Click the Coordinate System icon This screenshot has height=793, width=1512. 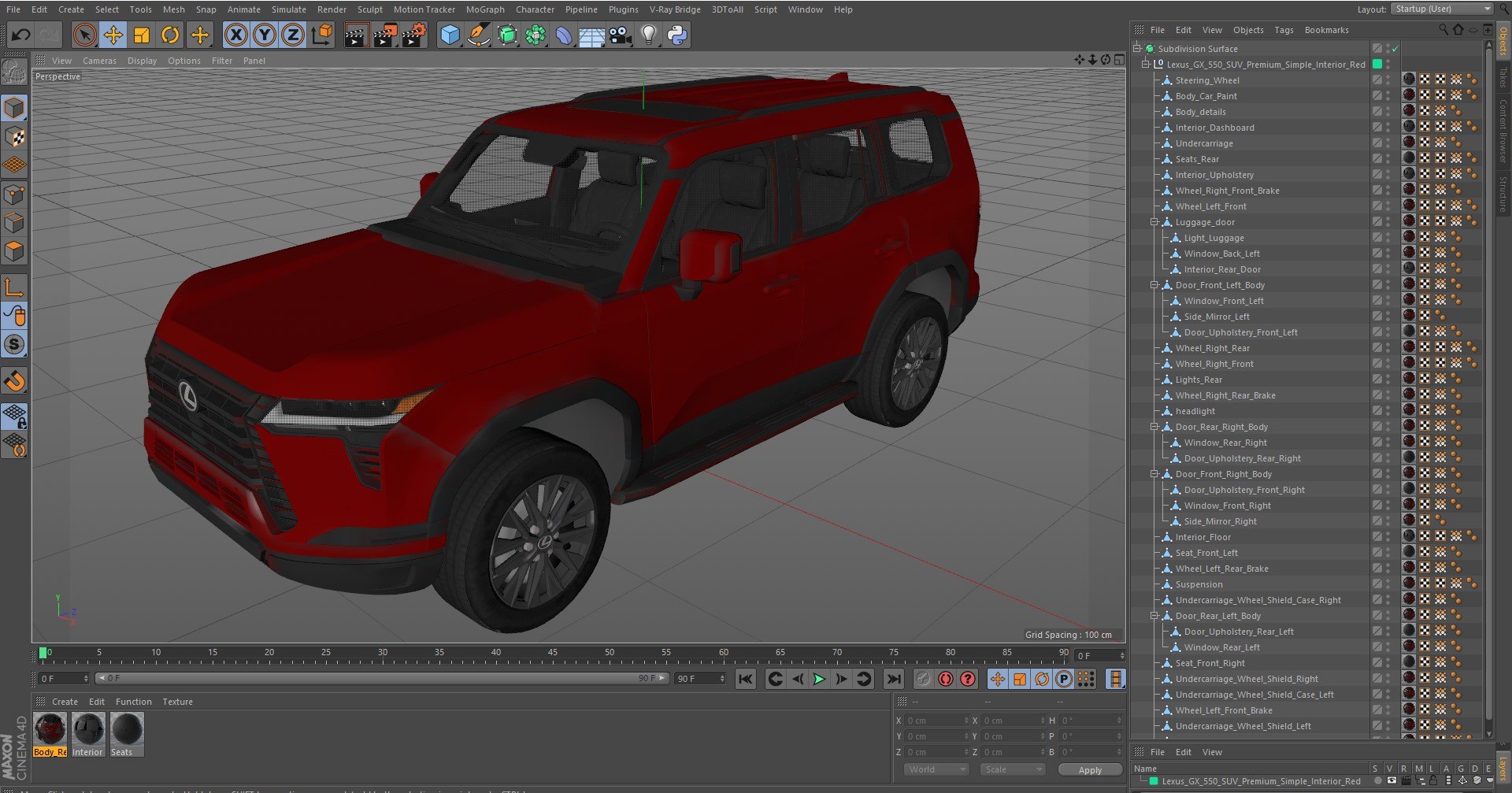click(x=322, y=35)
